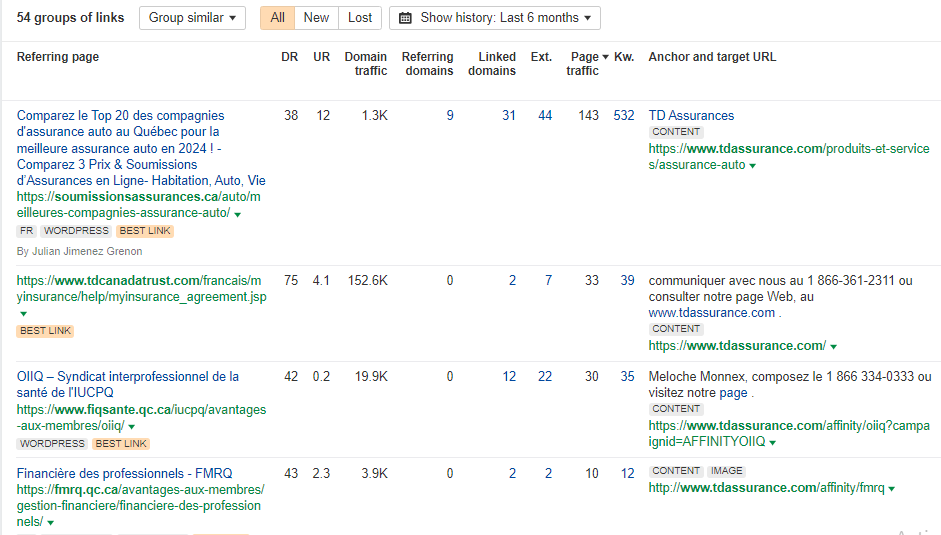
Task: Sort by UR column header
Action: [x=321, y=57]
